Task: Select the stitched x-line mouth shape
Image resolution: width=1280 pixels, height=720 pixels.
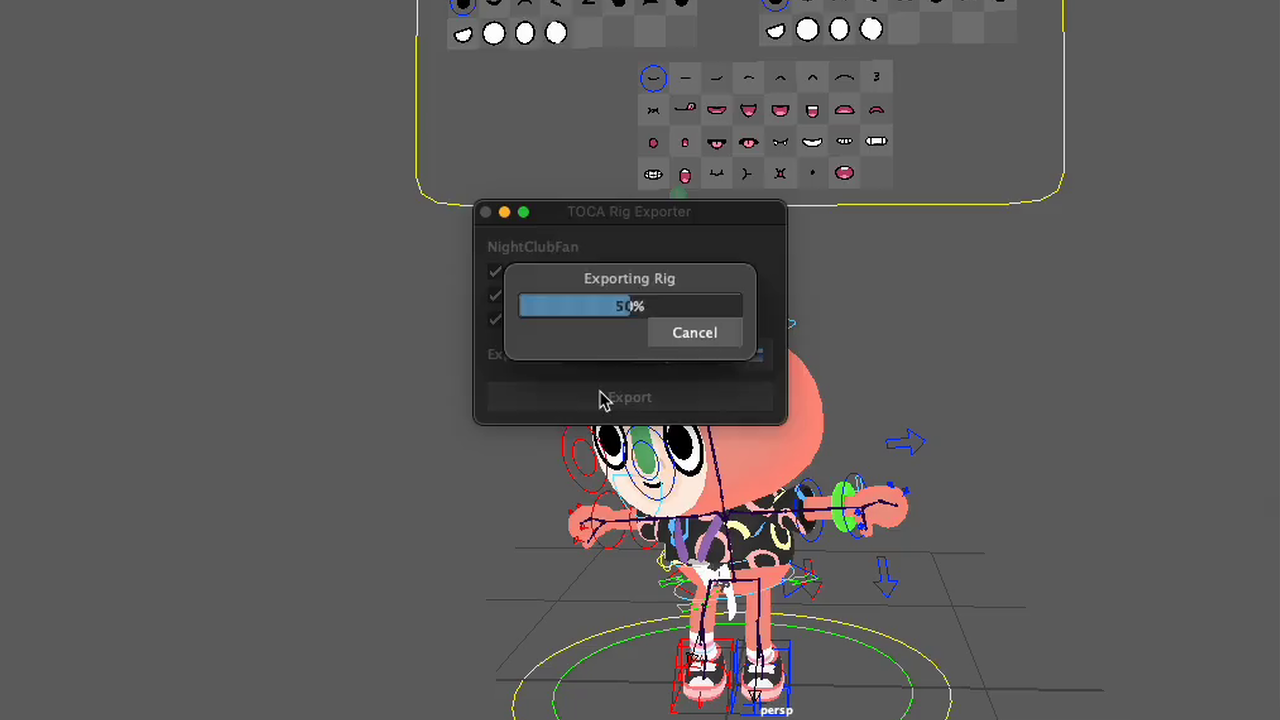Action: tap(653, 110)
